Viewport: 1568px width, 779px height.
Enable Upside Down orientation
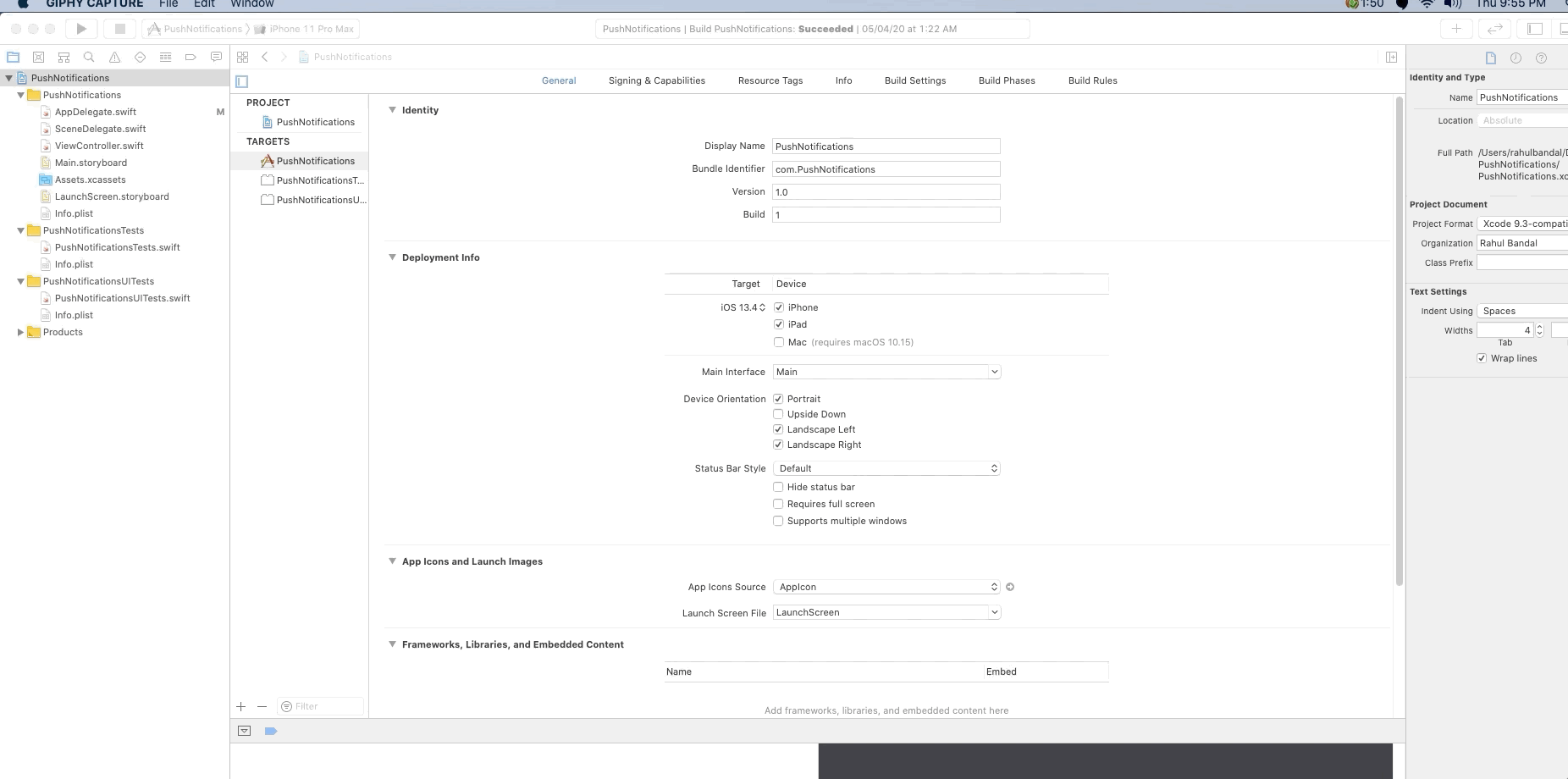(x=778, y=414)
